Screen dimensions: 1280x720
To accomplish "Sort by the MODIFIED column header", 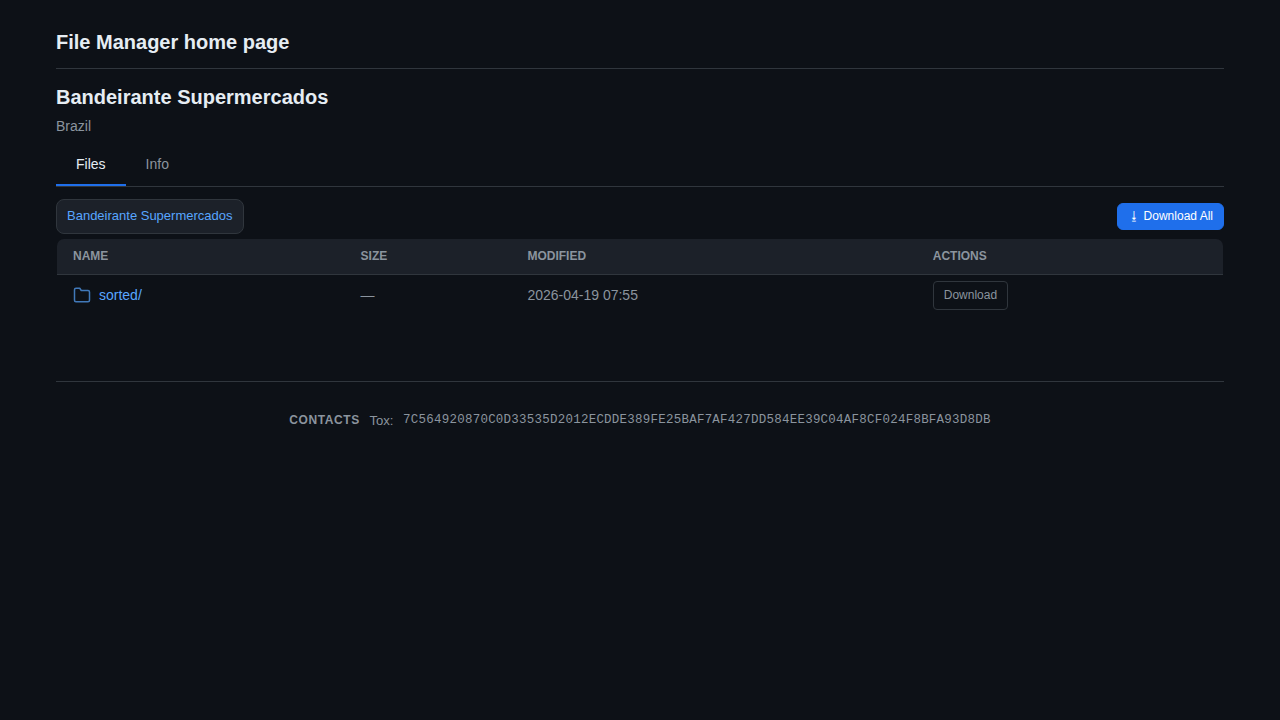I will tap(557, 256).
